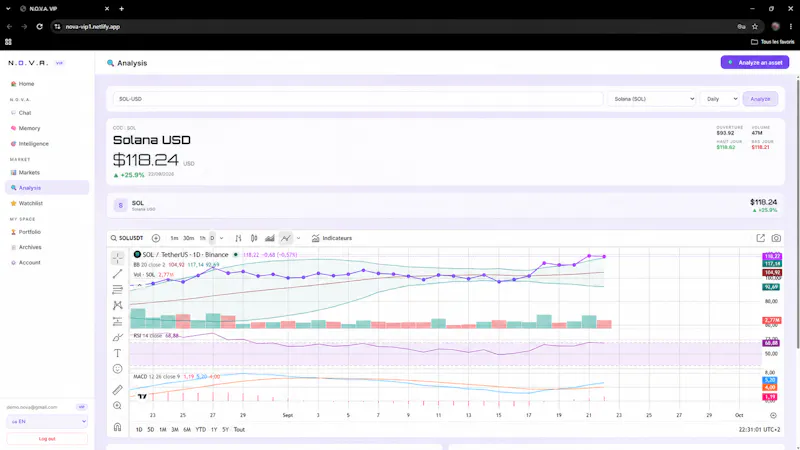Select the trend line drawing tool
This screenshot has width=800, height=450.
click(117, 274)
